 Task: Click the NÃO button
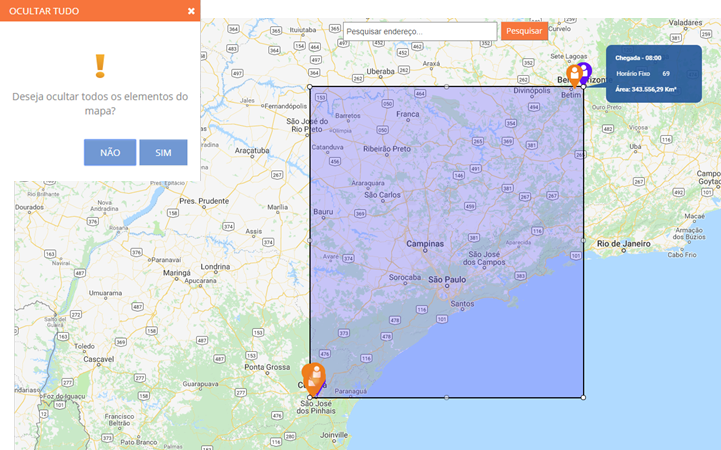tap(110, 152)
